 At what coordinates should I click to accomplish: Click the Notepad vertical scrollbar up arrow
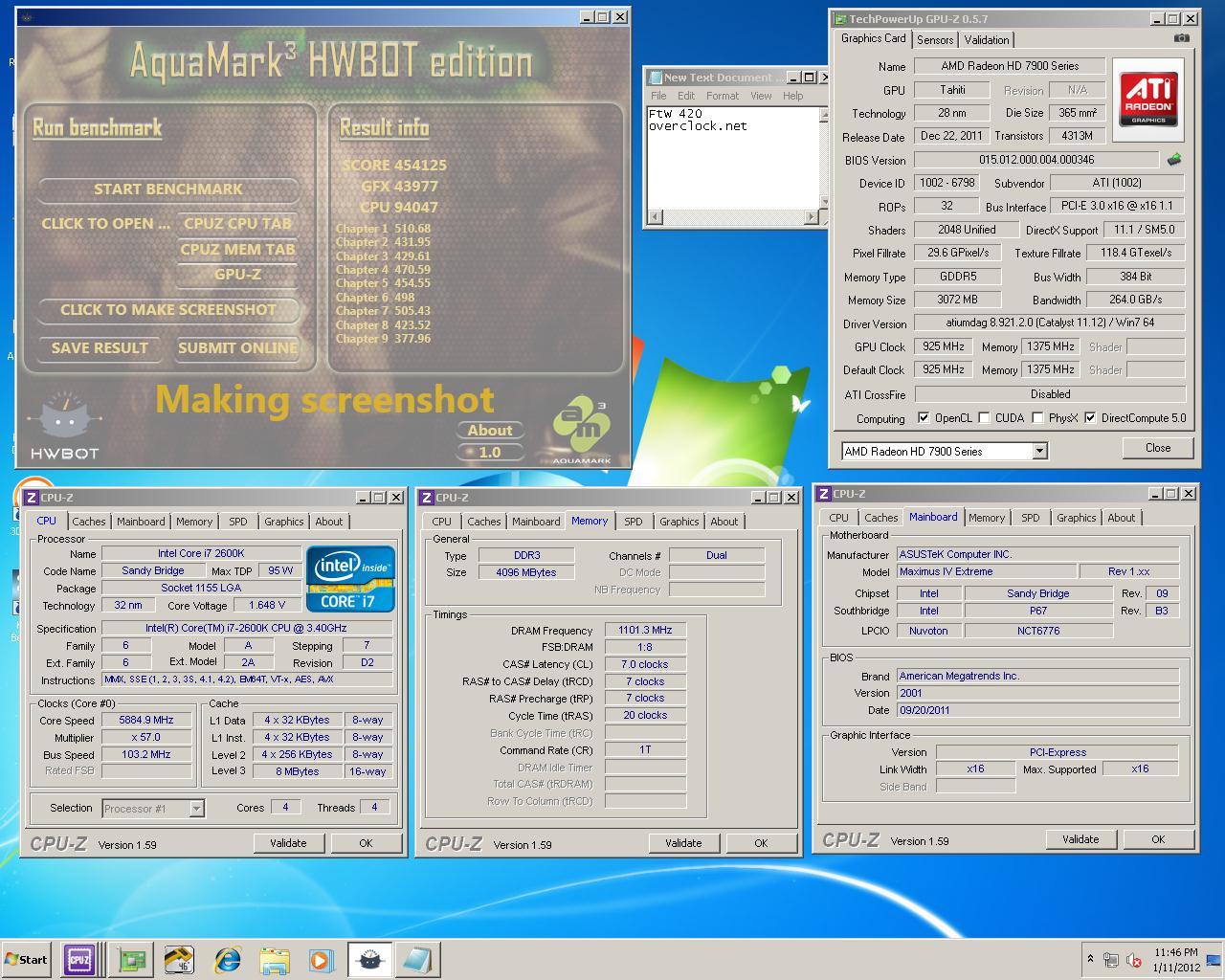pos(824,115)
